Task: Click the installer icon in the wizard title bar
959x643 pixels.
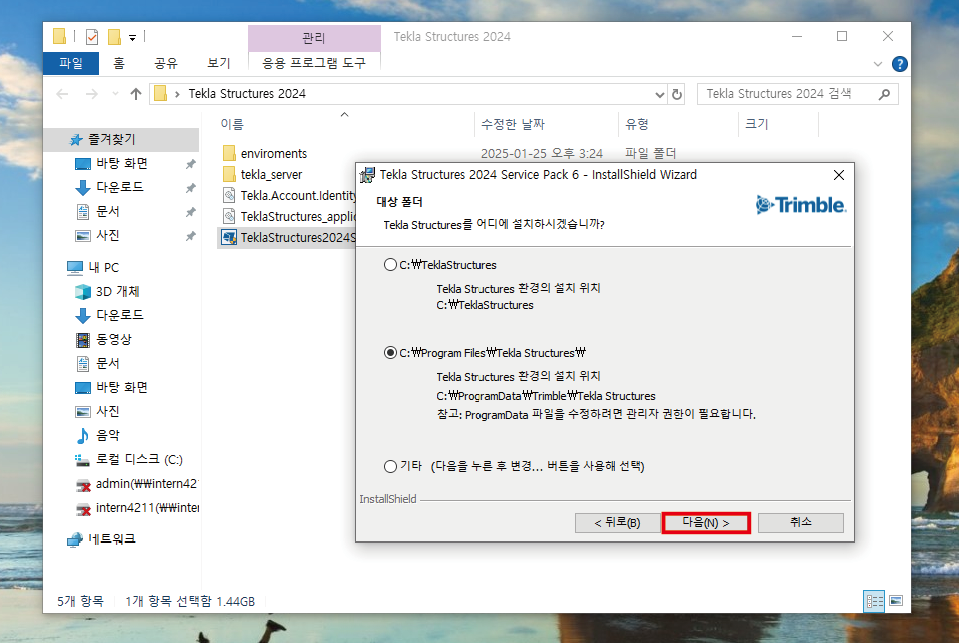Action: (x=368, y=175)
